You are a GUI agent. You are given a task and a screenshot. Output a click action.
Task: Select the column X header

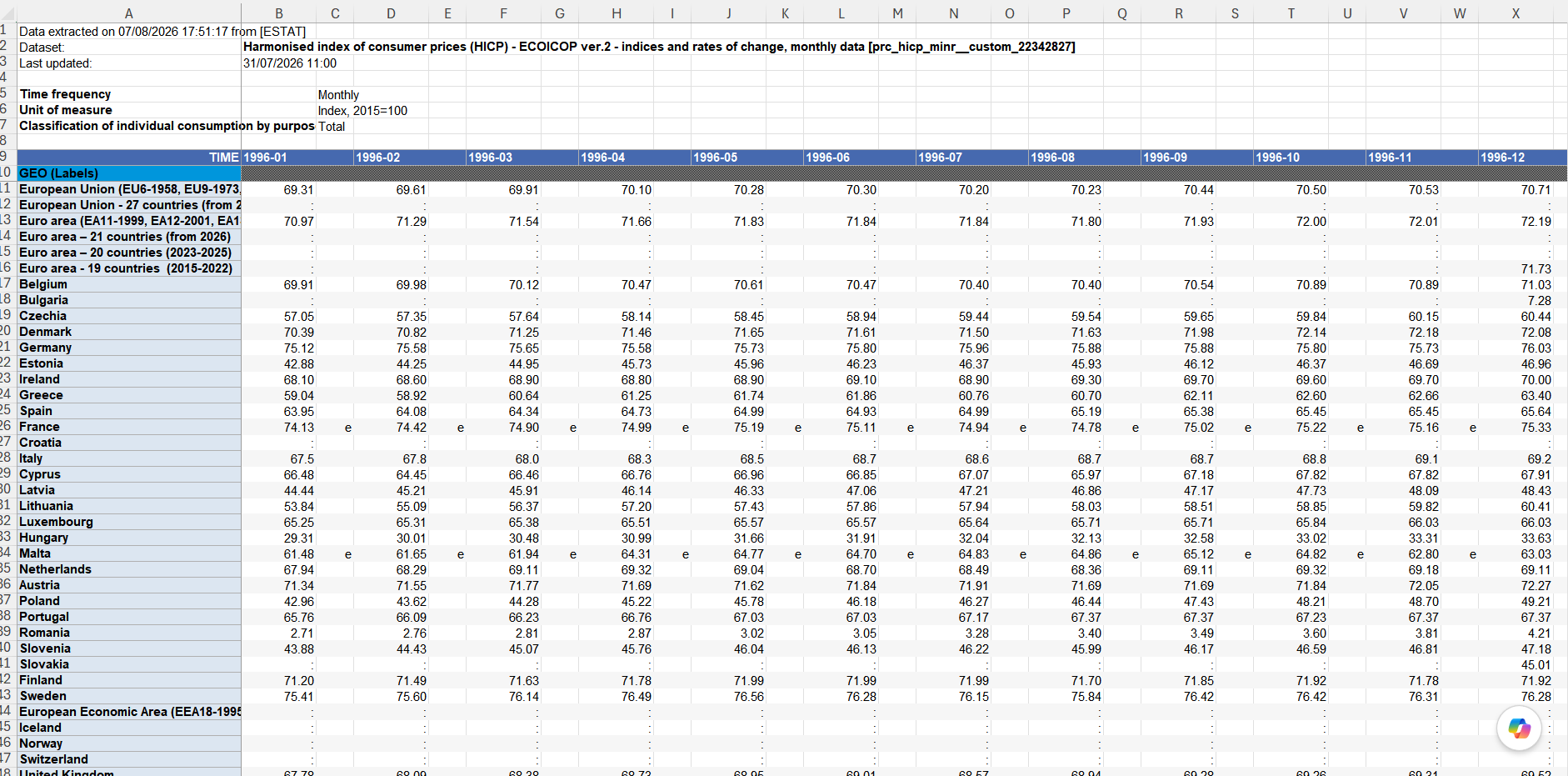pos(1516,13)
